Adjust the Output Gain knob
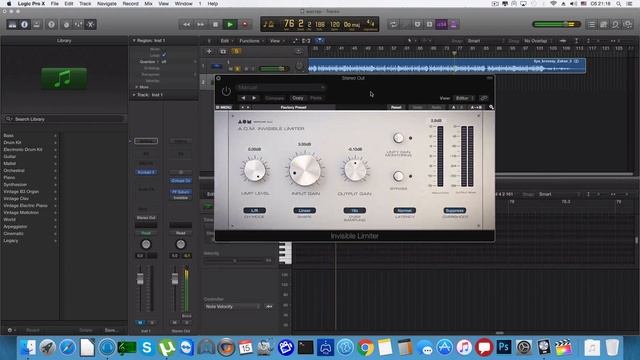The width and height of the screenshot is (640, 360). coord(355,171)
